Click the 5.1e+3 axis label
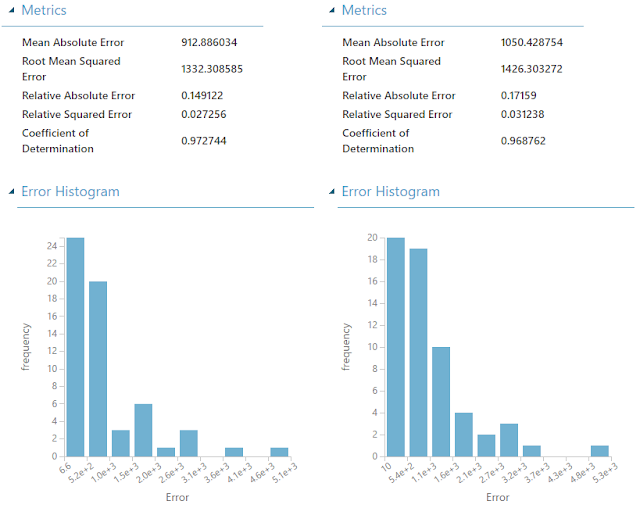This screenshot has width=640, height=508. coord(285,473)
